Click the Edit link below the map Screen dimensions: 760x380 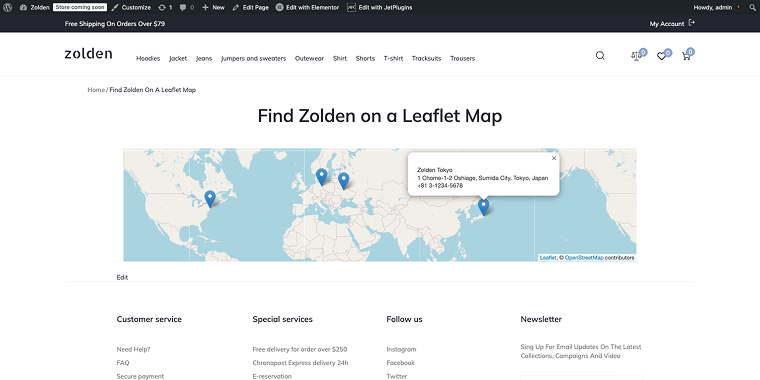pos(122,277)
